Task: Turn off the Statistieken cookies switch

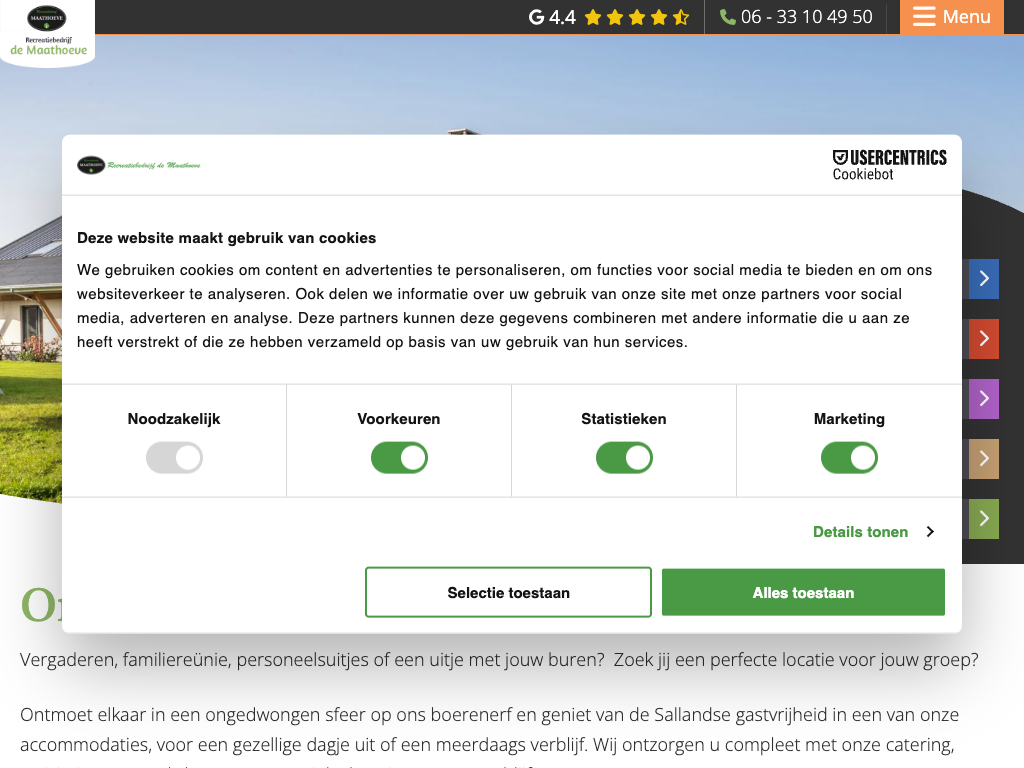Action: tap(624, 459)
